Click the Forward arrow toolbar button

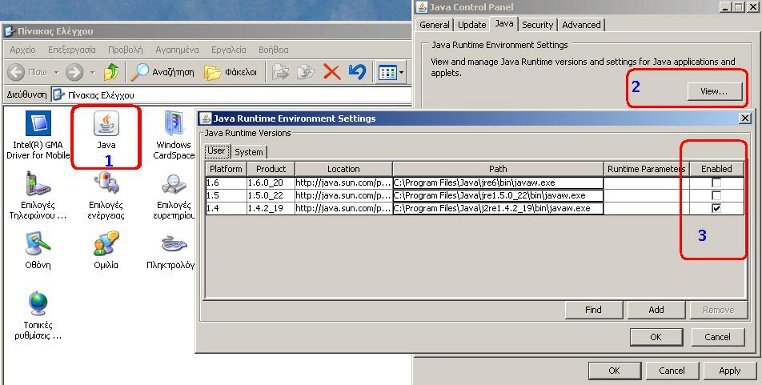74,72
